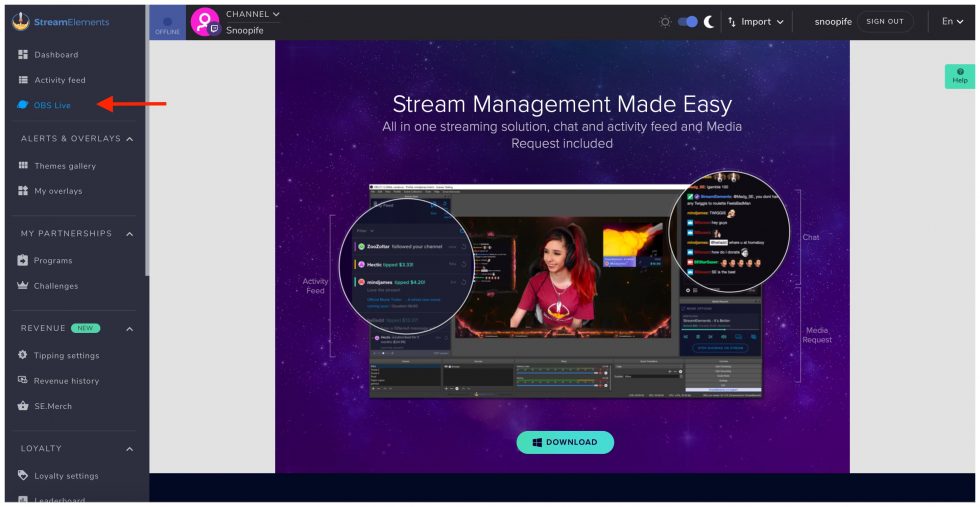Collapse the REVENUE section chevron

pos(130,329)
